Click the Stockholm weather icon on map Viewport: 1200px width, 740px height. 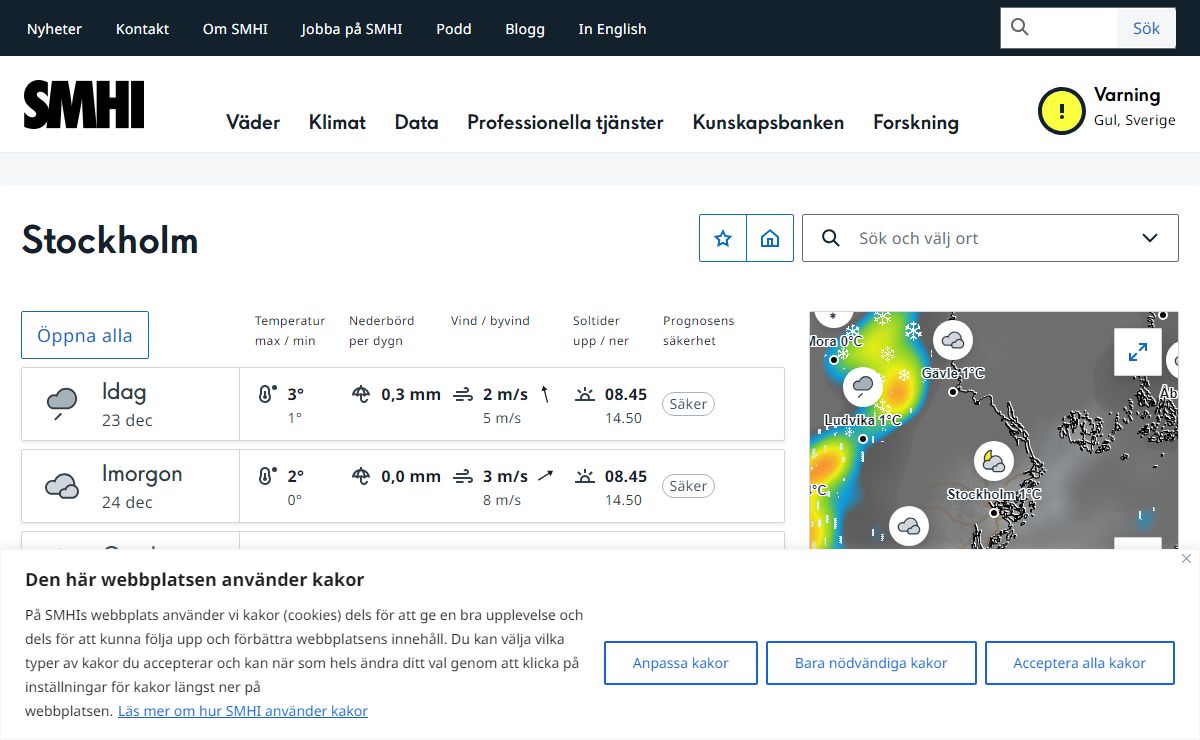pos(994,461)
